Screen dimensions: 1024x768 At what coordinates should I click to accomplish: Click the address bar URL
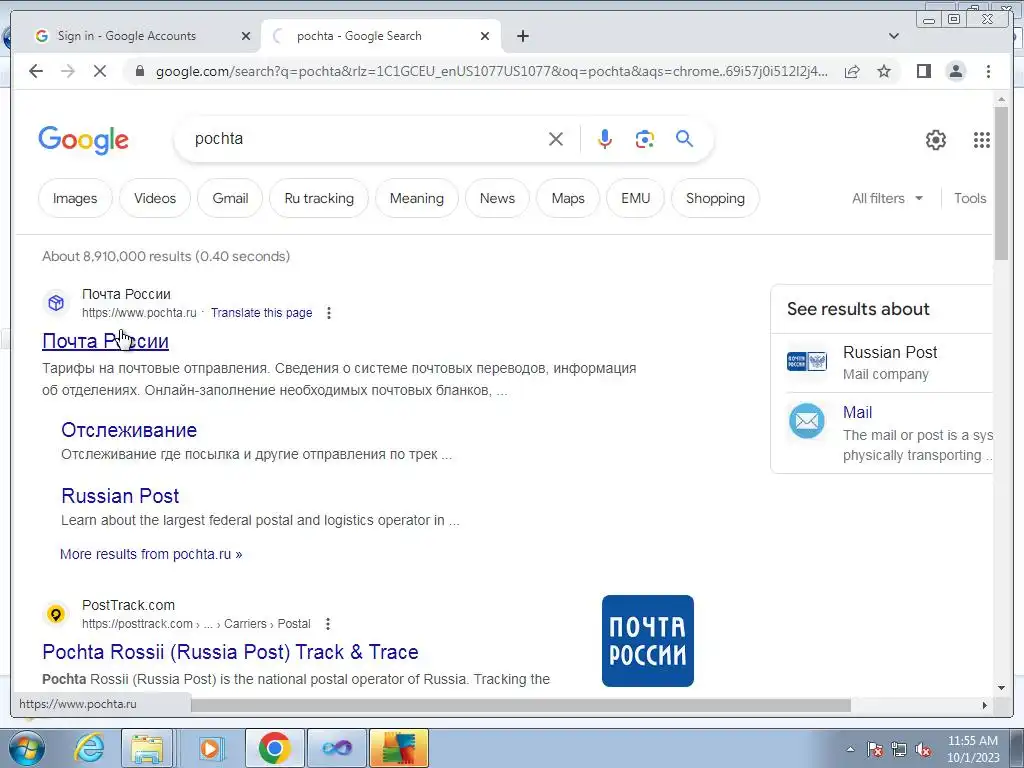pyautogui.click(x=491, y=71)
